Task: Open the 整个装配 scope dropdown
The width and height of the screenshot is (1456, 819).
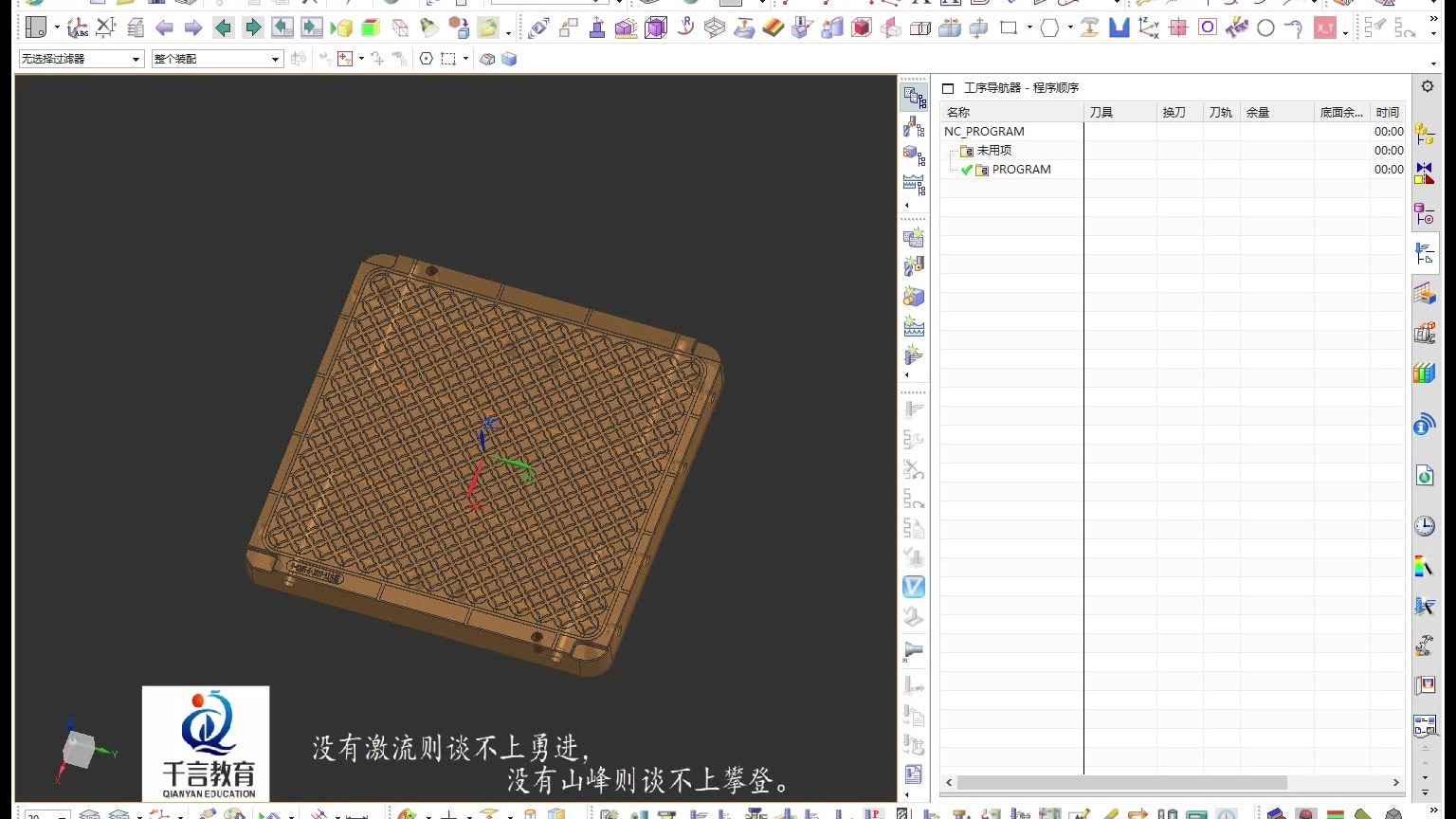Action: (x=217, y=59)
